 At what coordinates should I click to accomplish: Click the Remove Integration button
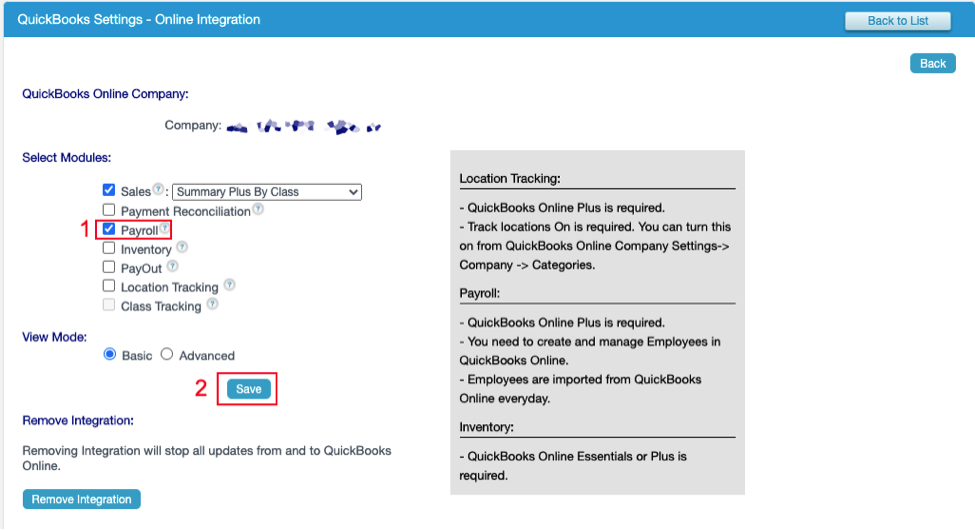click(82, 499)
